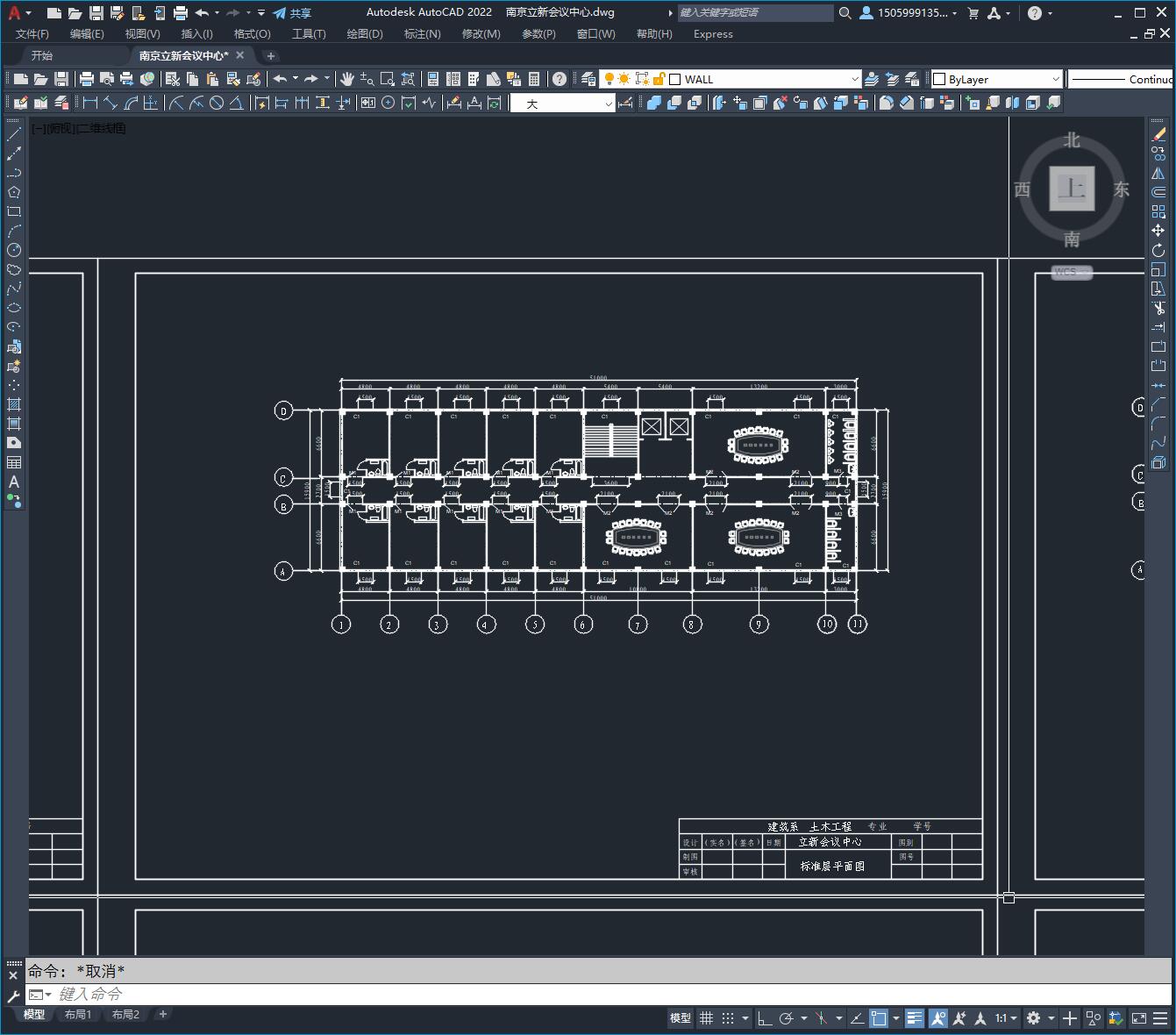
Task: Toggle Isometric drafting in status bar
Action: click(x=821, y=1018)
